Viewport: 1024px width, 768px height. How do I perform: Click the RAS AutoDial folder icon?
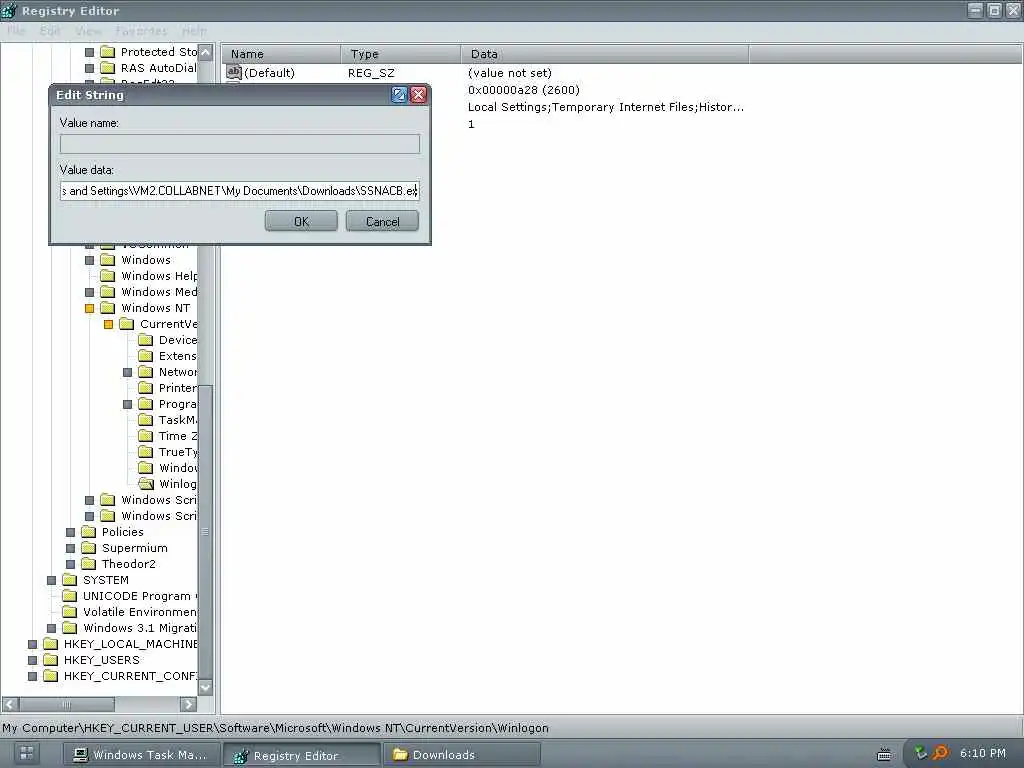[108, 68]
